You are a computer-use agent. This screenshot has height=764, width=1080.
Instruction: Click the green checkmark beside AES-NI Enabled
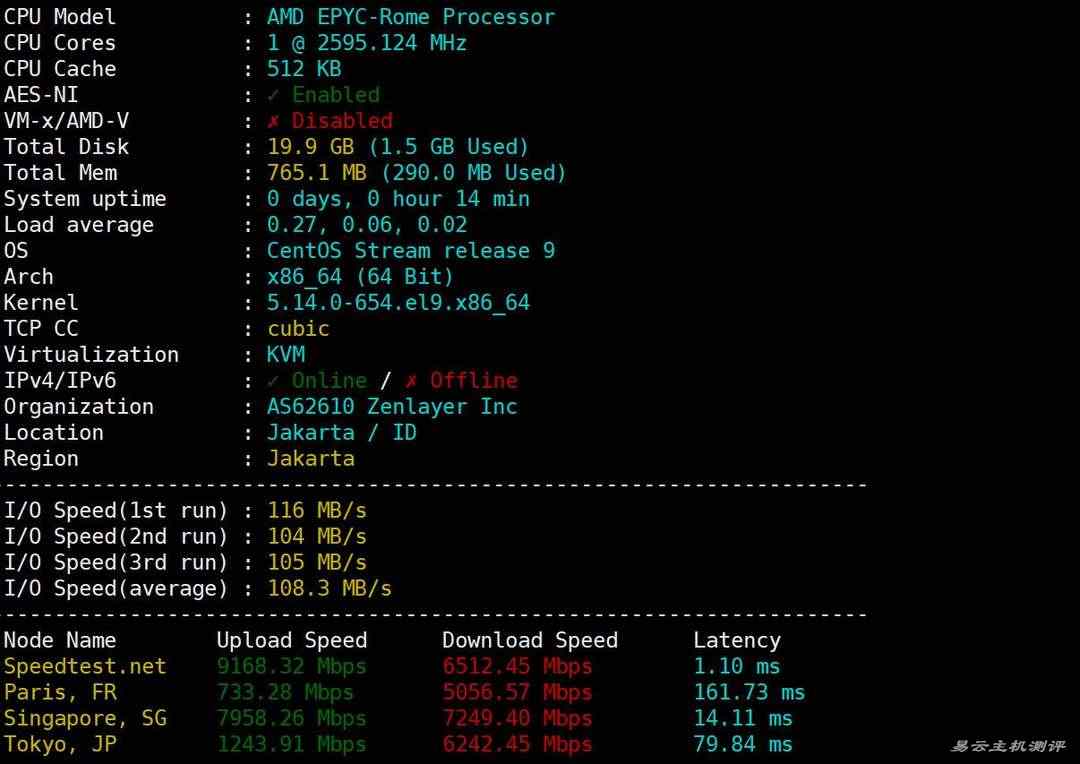tap(274, 95)
